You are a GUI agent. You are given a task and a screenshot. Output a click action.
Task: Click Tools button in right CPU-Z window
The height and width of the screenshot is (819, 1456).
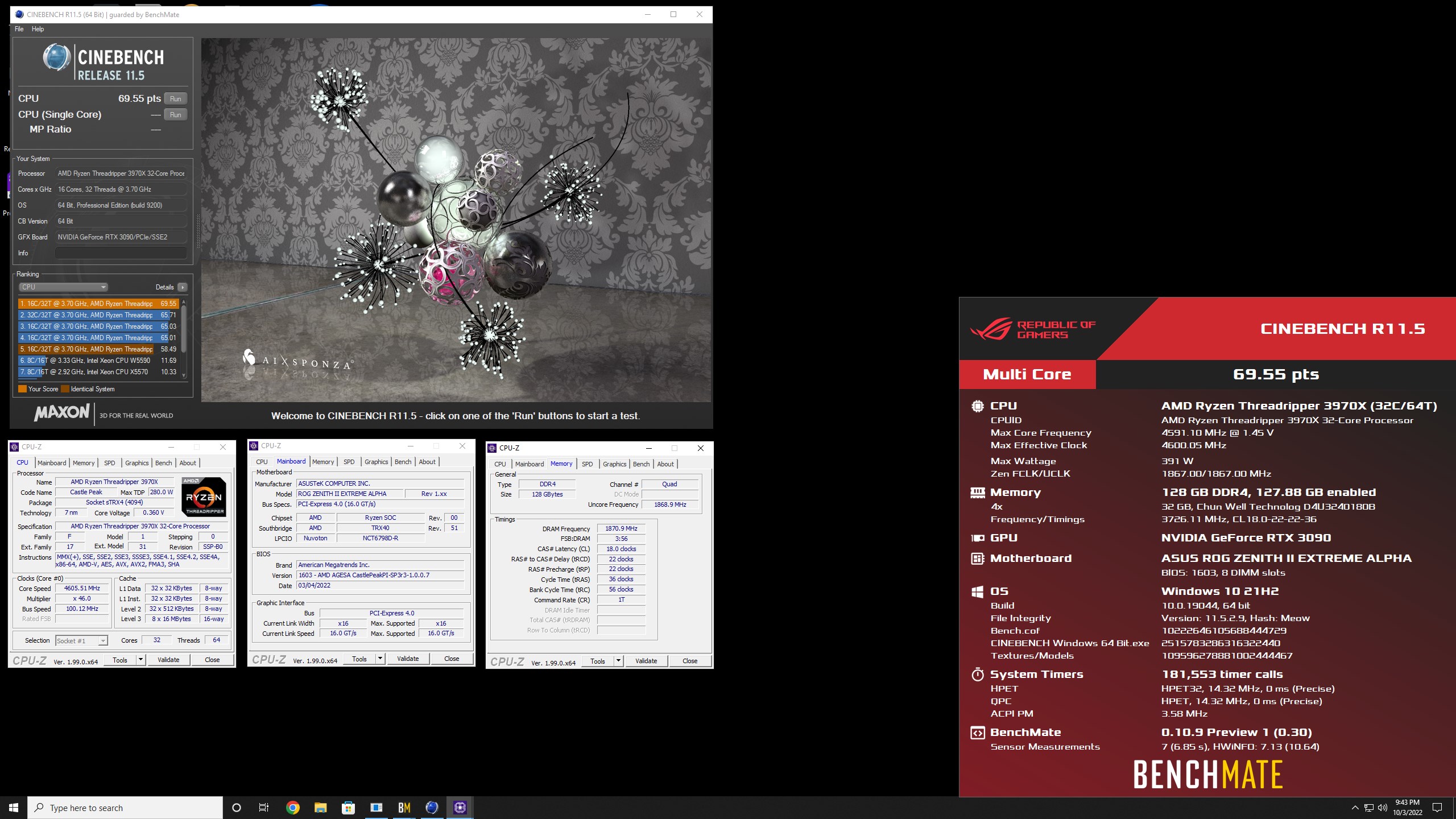point(598,661)
